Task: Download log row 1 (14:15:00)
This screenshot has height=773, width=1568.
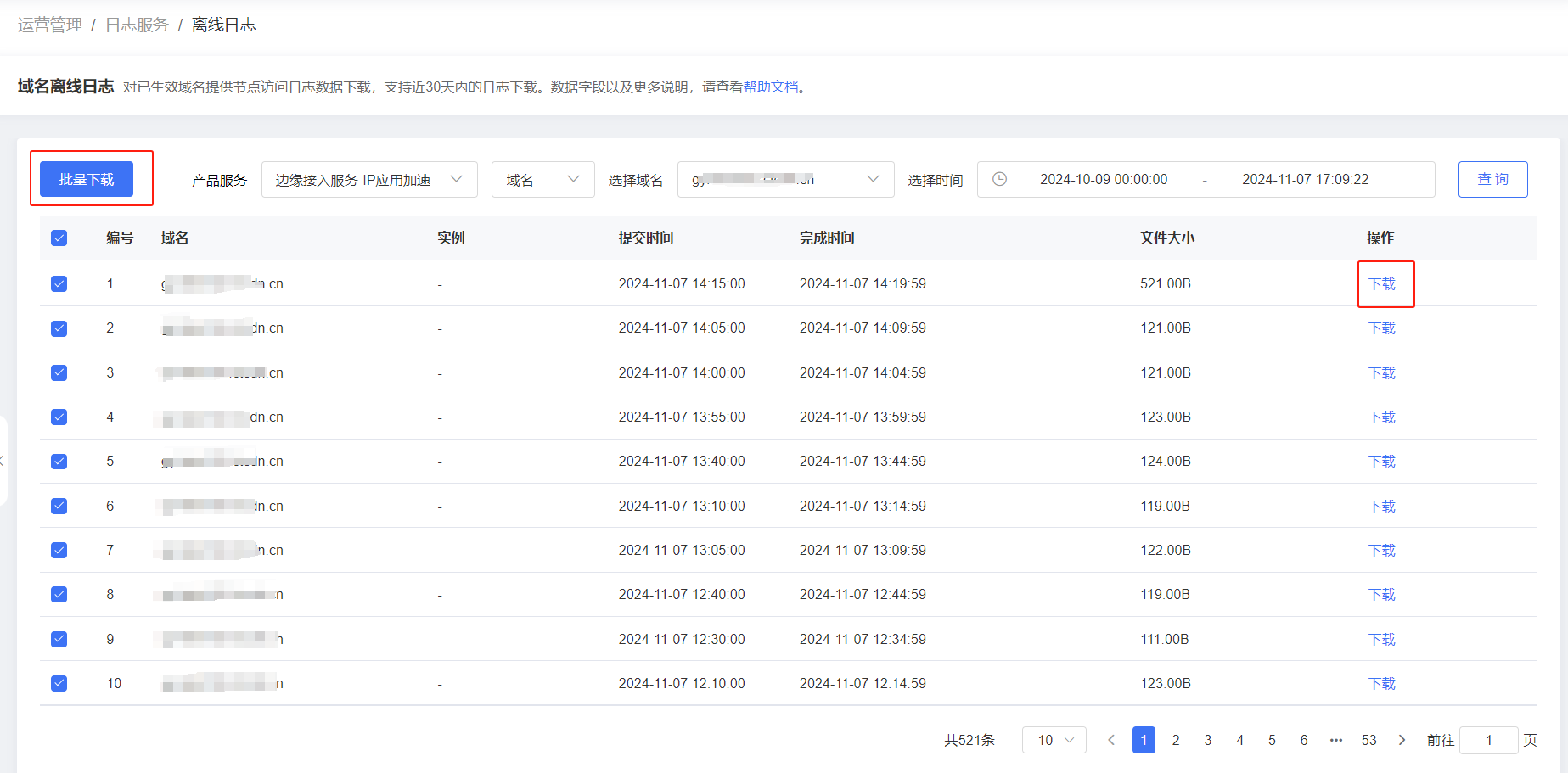Action: tap(1382, 283)
